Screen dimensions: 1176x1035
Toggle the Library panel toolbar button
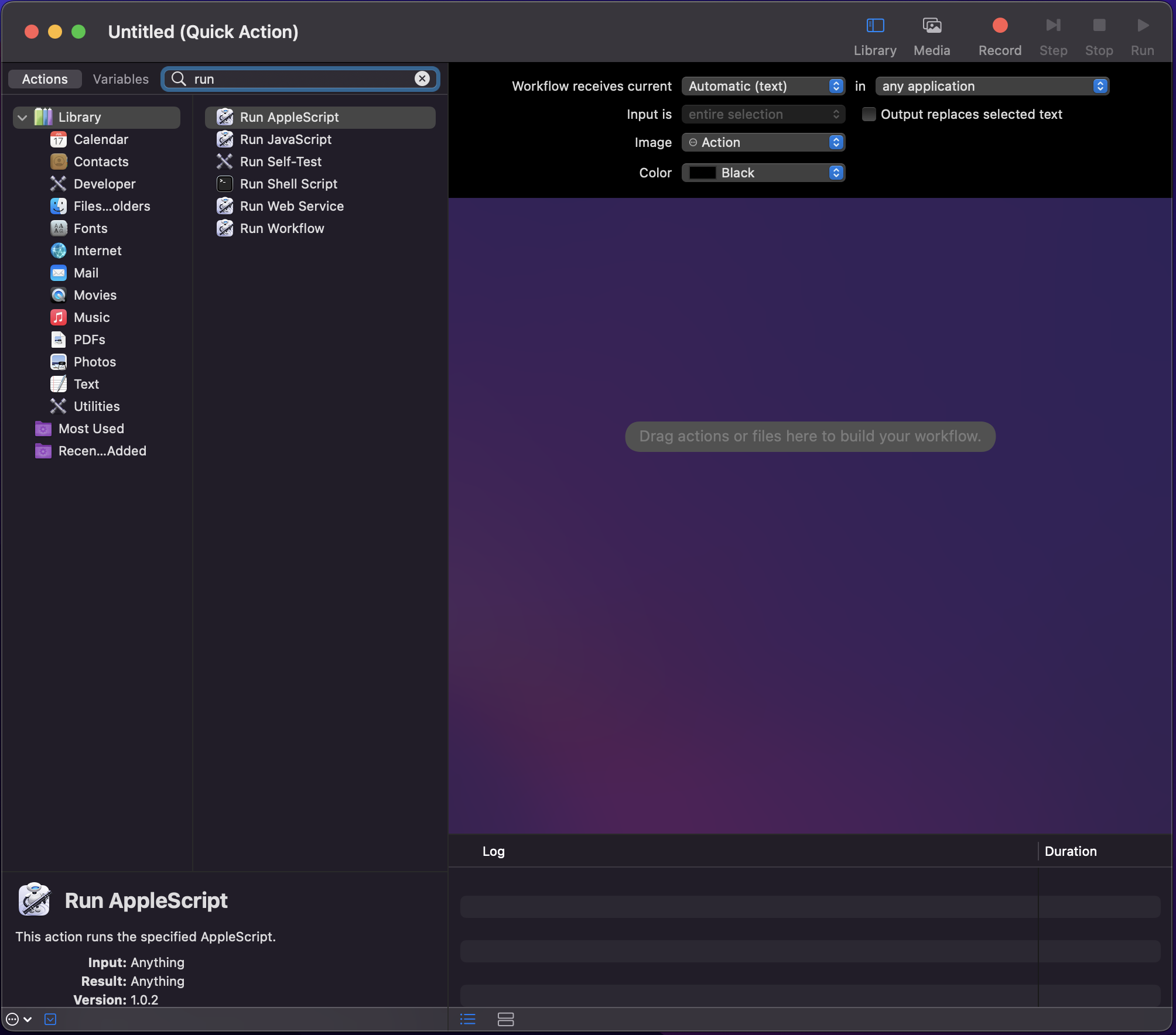tap(875, 37)
